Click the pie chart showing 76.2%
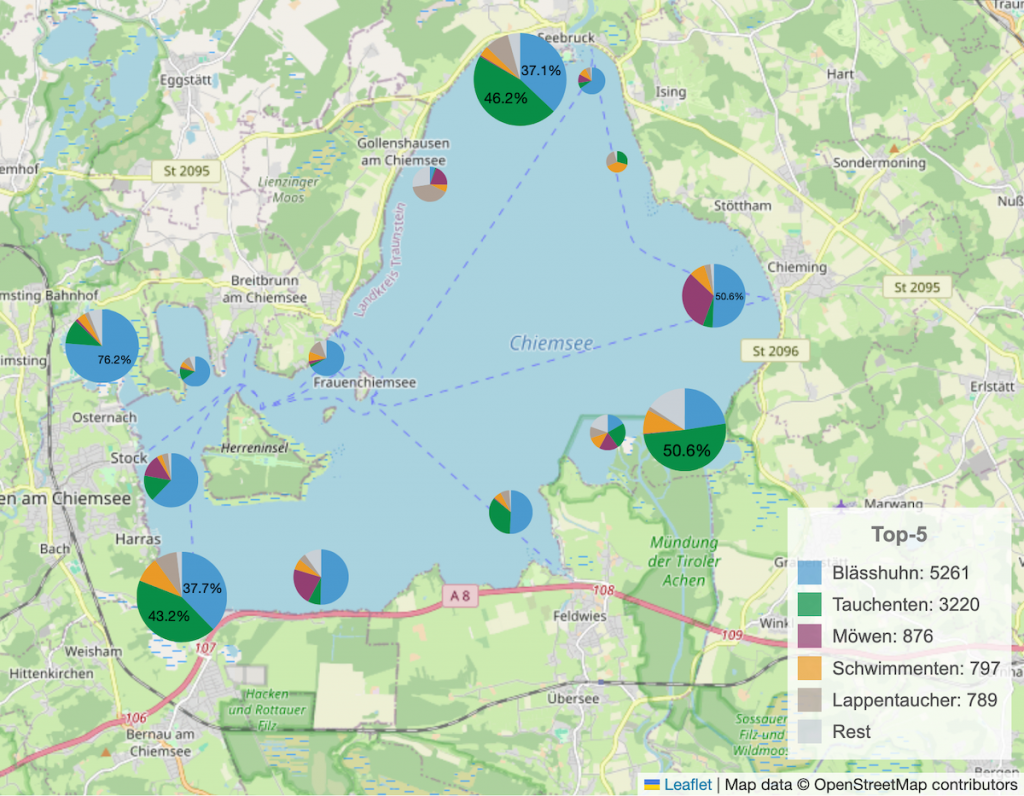 coord(102,346)
